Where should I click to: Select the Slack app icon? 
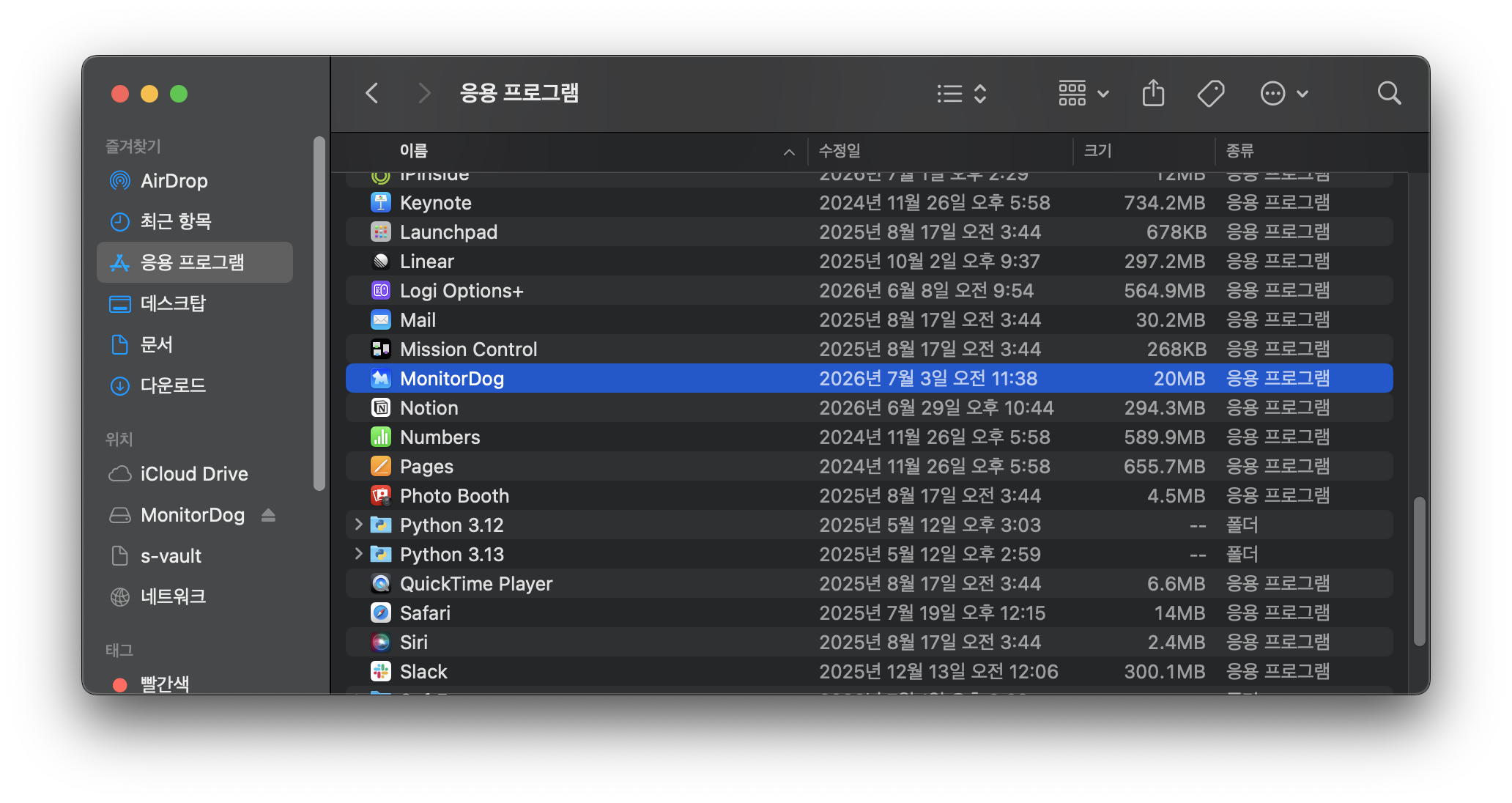(381, 671)
